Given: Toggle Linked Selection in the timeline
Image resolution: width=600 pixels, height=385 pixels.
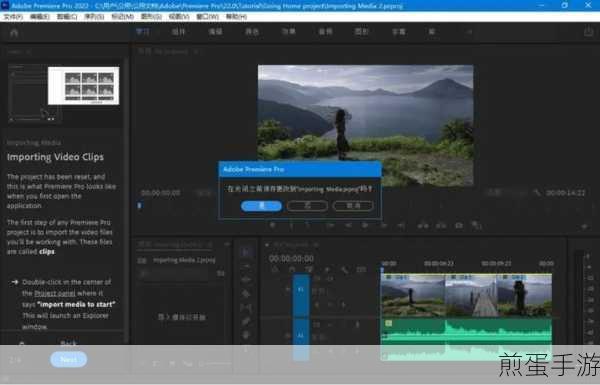Looking at the screenshot, I should [x=309, y=270].
